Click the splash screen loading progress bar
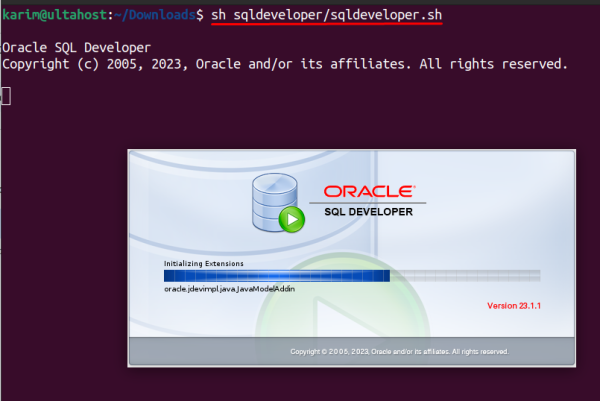Screen dimensions: 600x401 [352, 275]
